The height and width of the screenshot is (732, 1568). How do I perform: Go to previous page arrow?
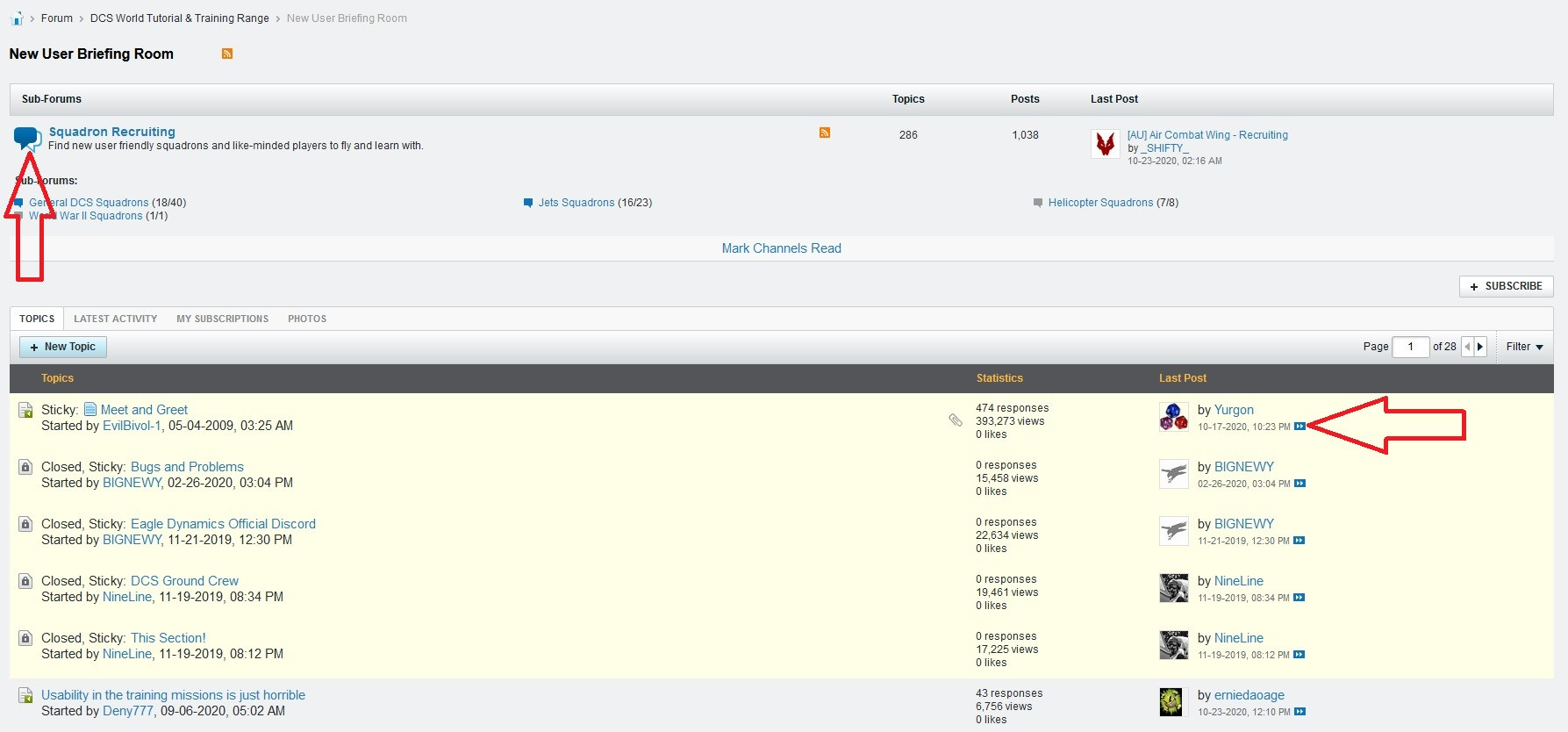1467,347
